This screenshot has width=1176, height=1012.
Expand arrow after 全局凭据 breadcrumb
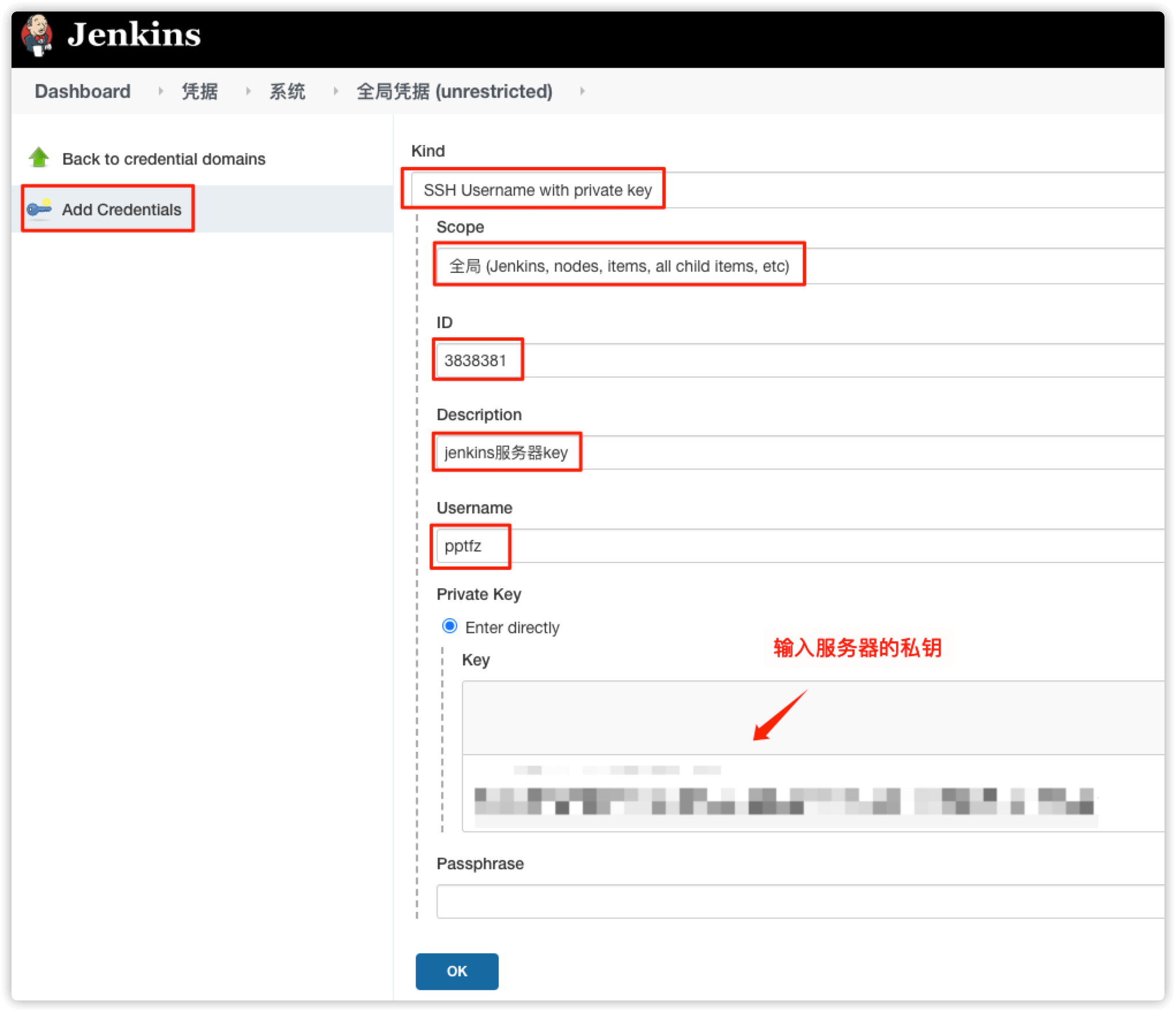pos(582,91)
